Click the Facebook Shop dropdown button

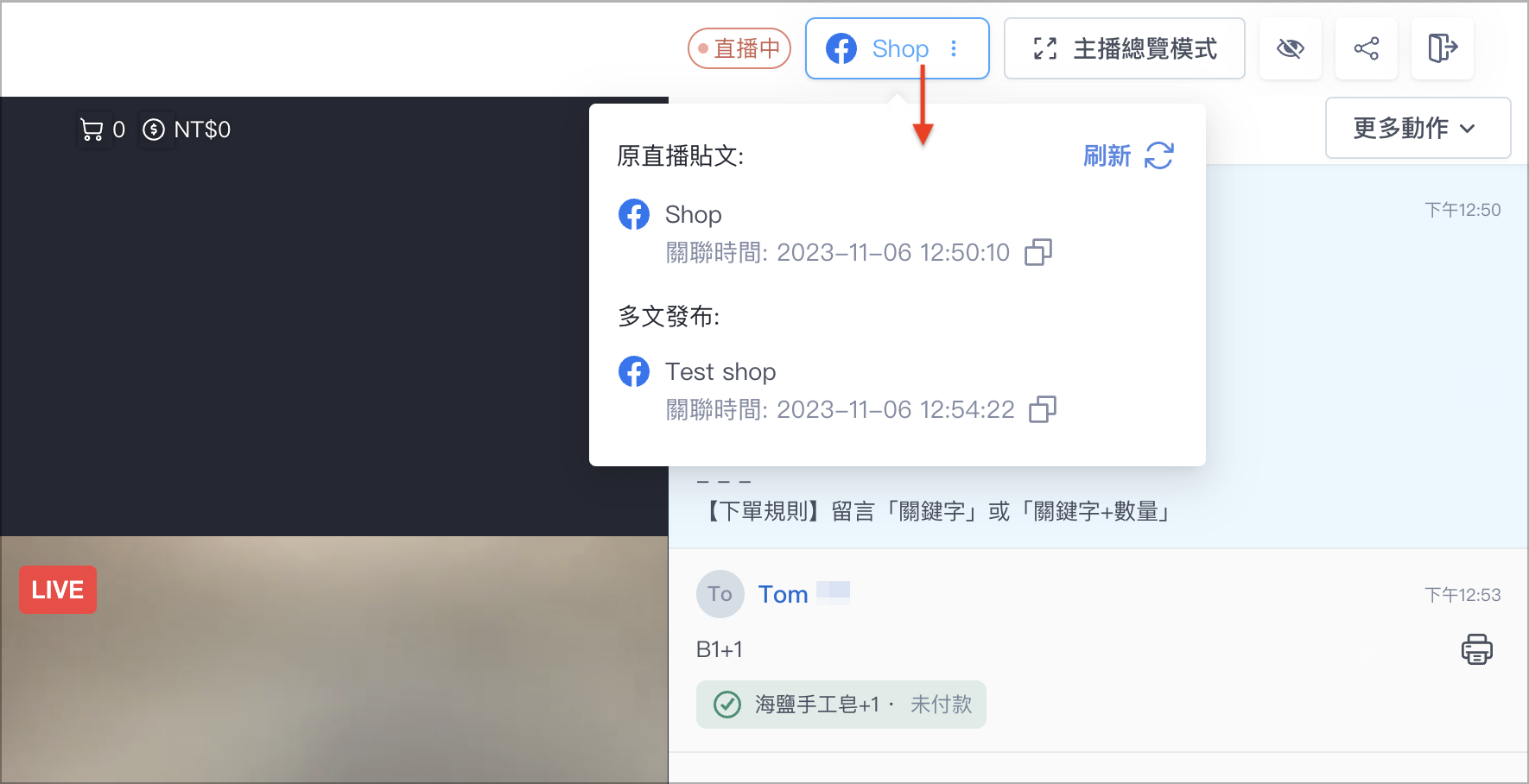coord(897,48)
